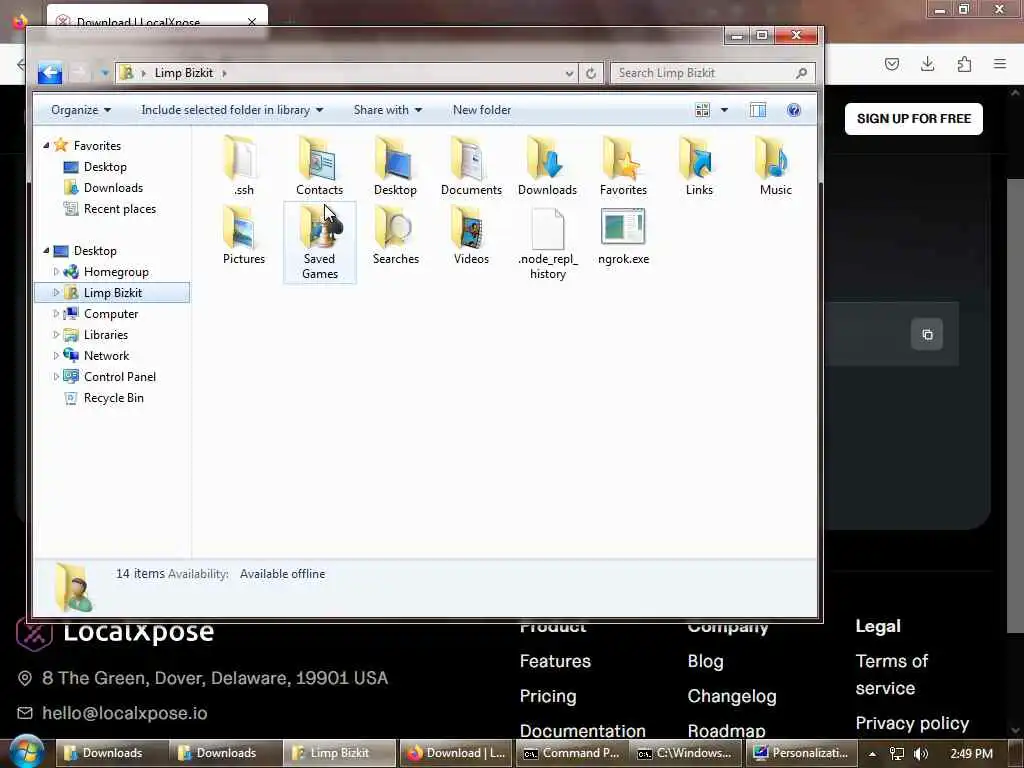Open the Blog footer link
The width and height of the screenshot is (1024, 768).
click(x=705, y=661)
